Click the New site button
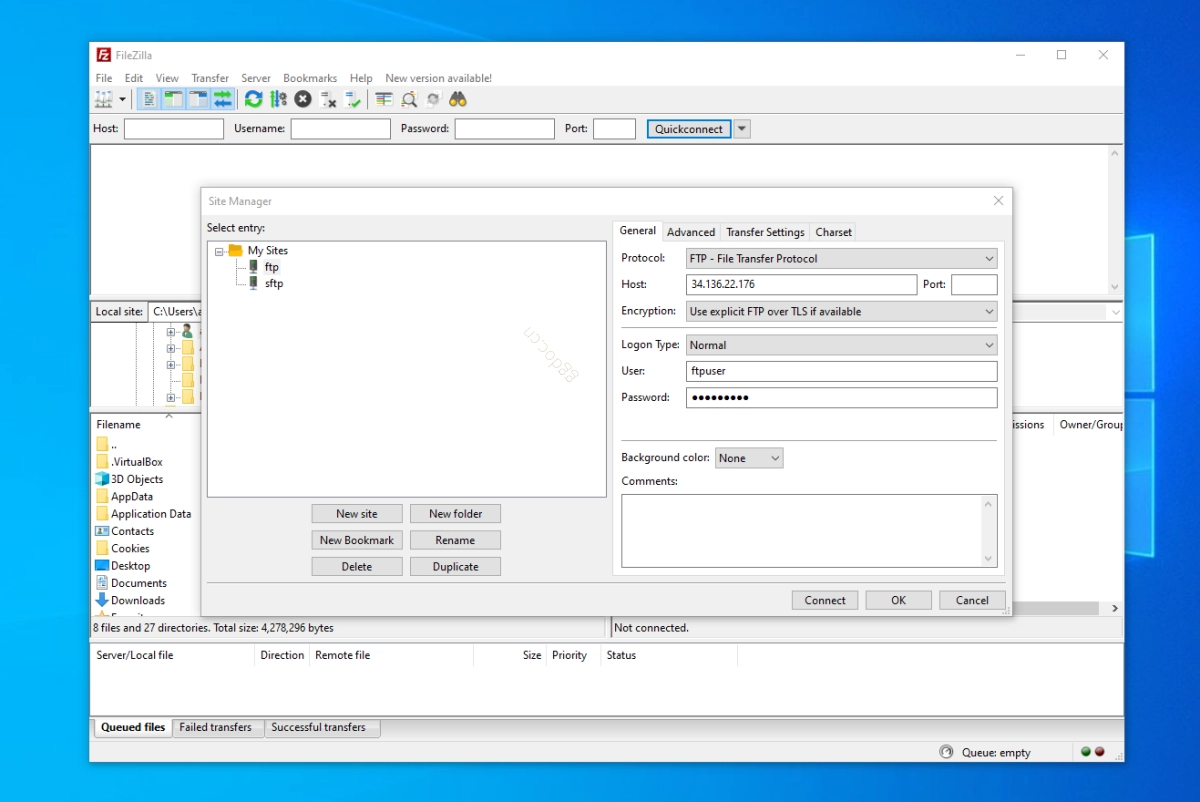The height and width of the screenshot is (802, 1200). 357,514
